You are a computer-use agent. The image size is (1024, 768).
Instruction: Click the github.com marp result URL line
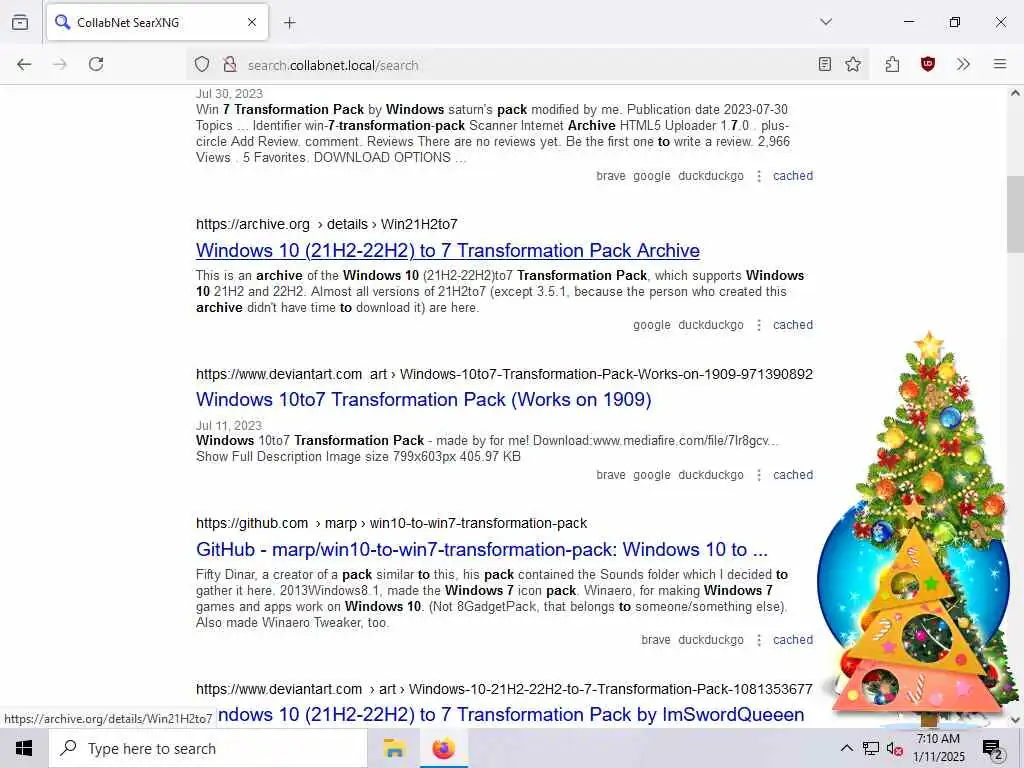[x=391, y=523]
